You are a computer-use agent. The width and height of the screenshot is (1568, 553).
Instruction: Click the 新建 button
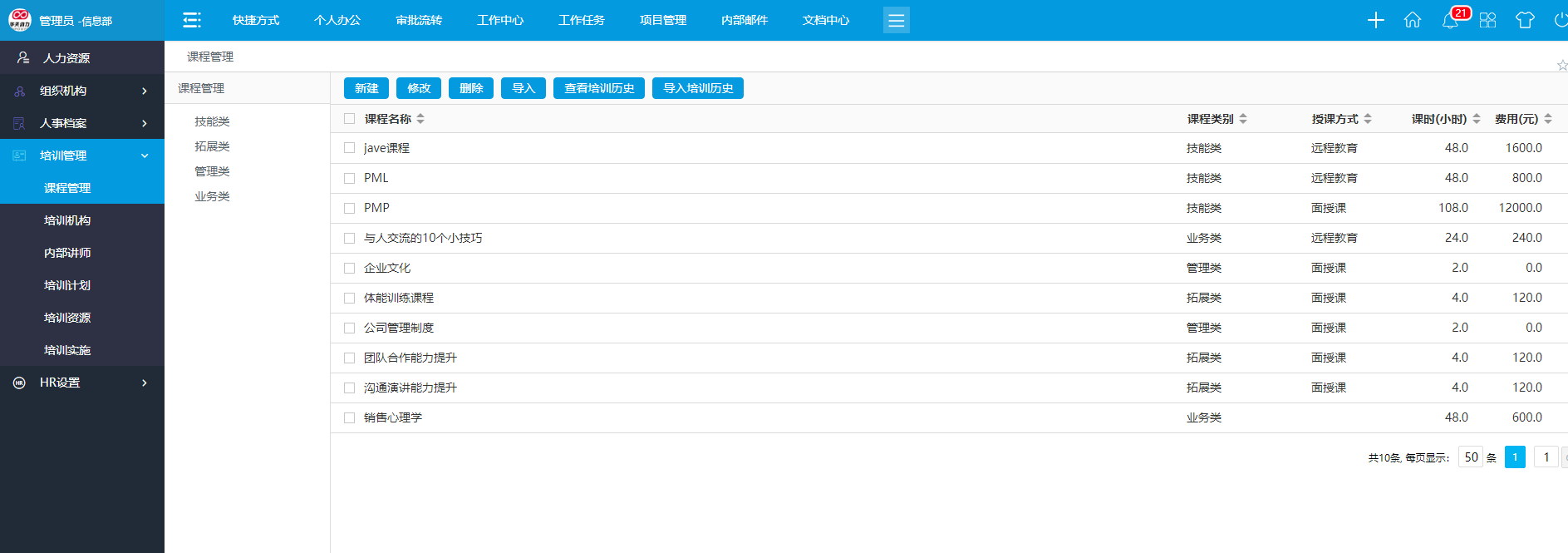[366, 88]
